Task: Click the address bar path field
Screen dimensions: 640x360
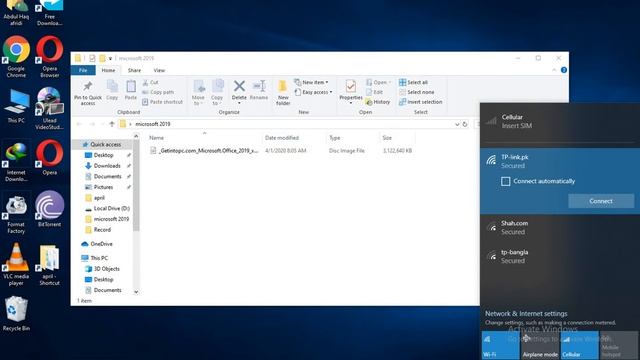Action: pyautogui.click(x=294, y=124)
